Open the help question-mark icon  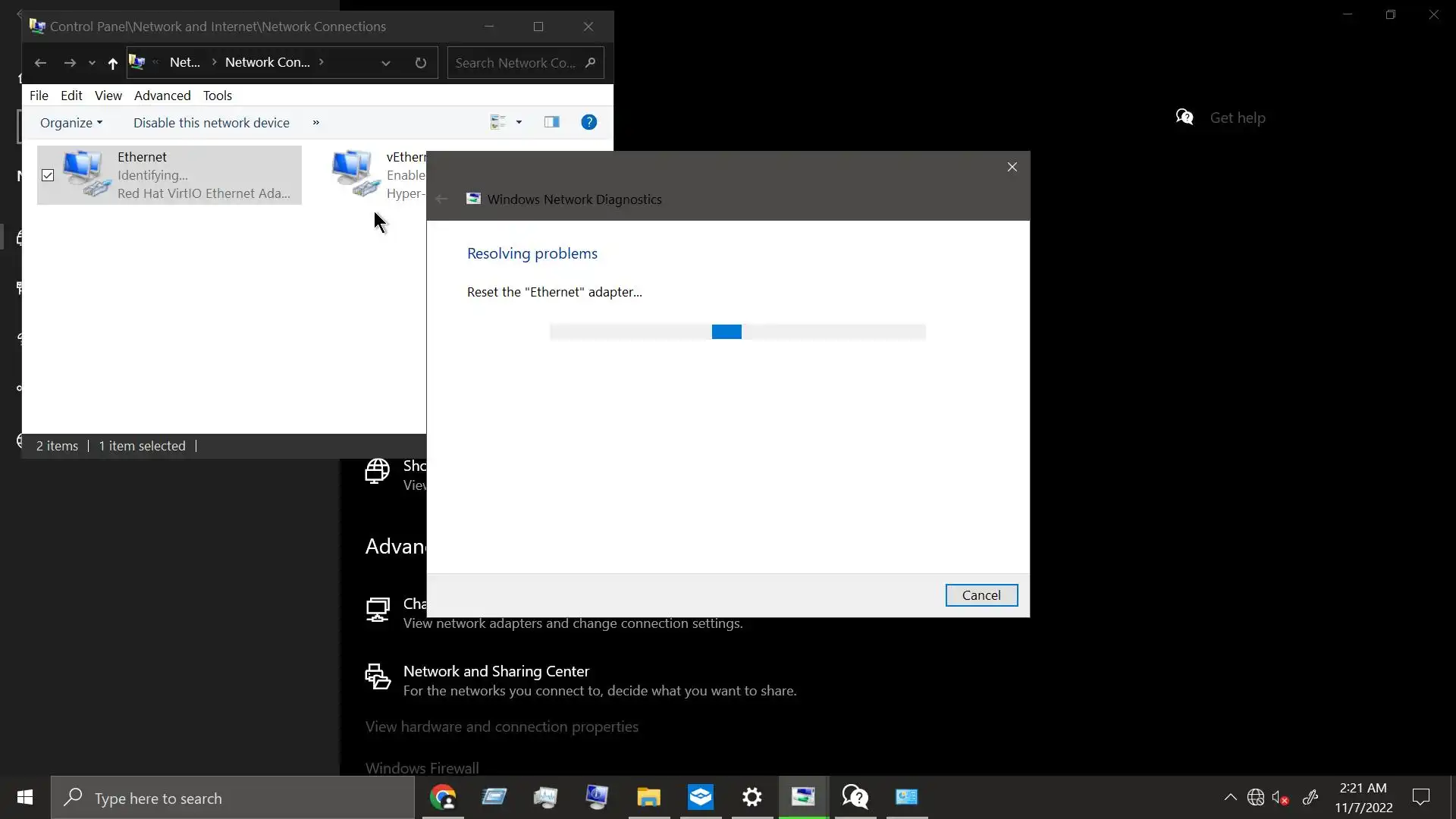coord(588,122)
